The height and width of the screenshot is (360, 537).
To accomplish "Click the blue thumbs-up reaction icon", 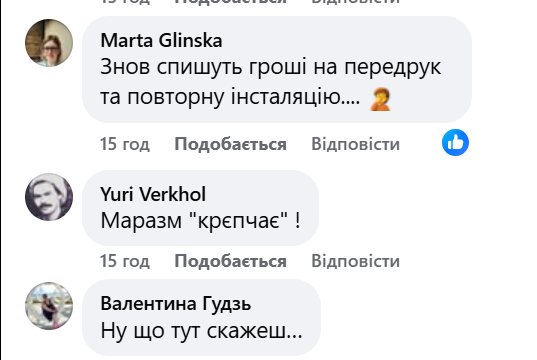I will click(x=455, y=142).
